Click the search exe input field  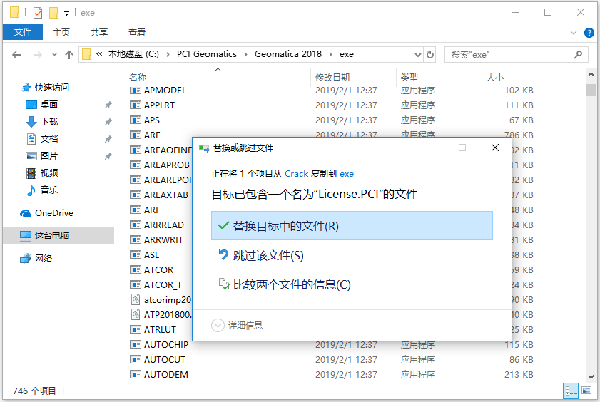tap(509, 55)
